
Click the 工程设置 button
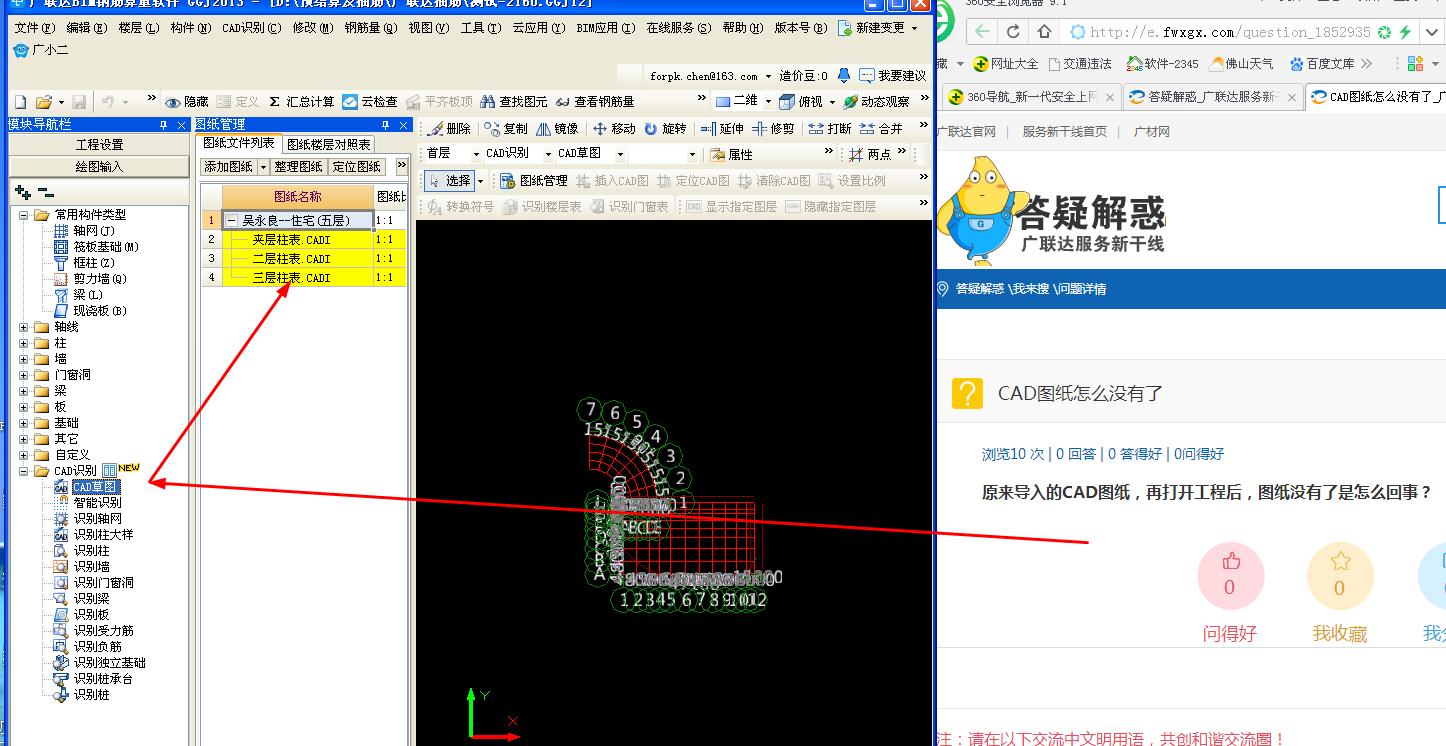tap(99, 145)
